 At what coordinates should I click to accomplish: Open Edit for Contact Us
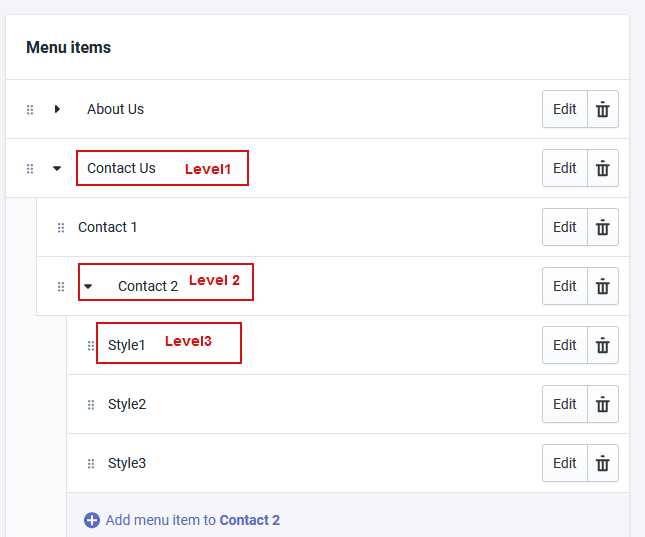565,168
